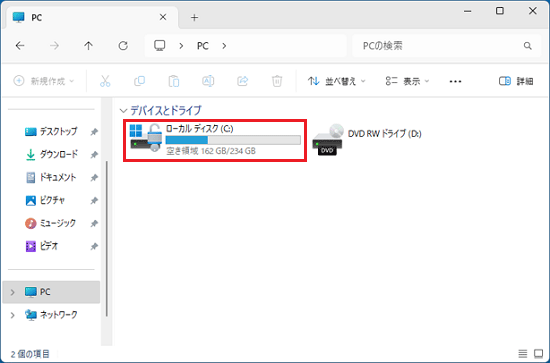Click the Share icon in toolbar

click(x=242, y=81)
